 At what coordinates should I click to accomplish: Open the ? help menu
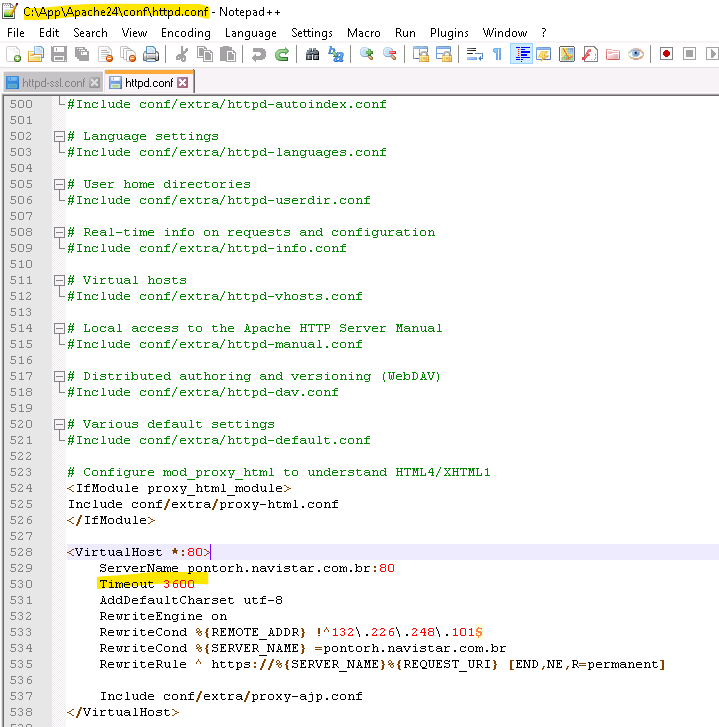(544, 33)
